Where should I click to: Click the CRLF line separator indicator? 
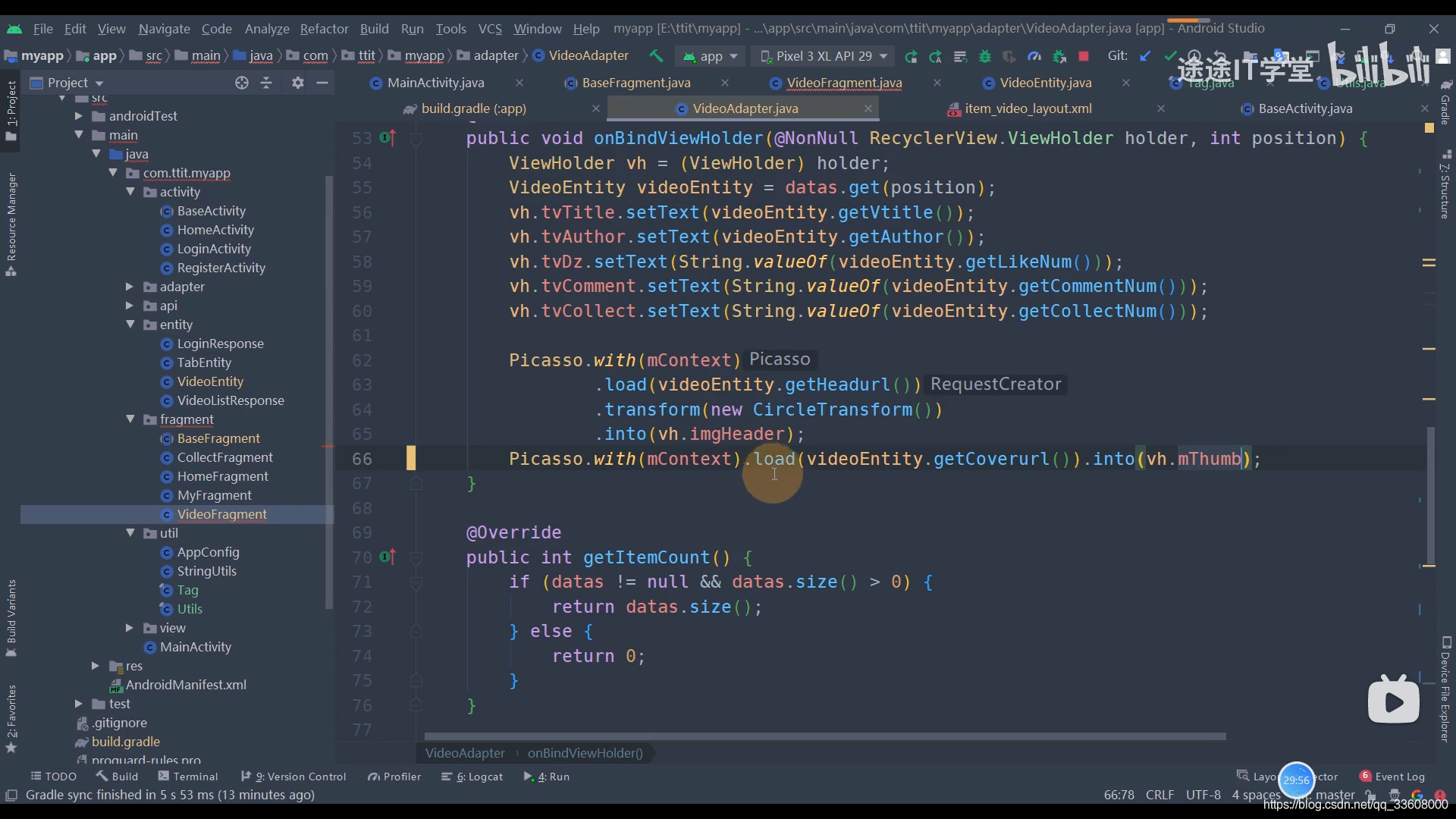tap(1159, 795)
